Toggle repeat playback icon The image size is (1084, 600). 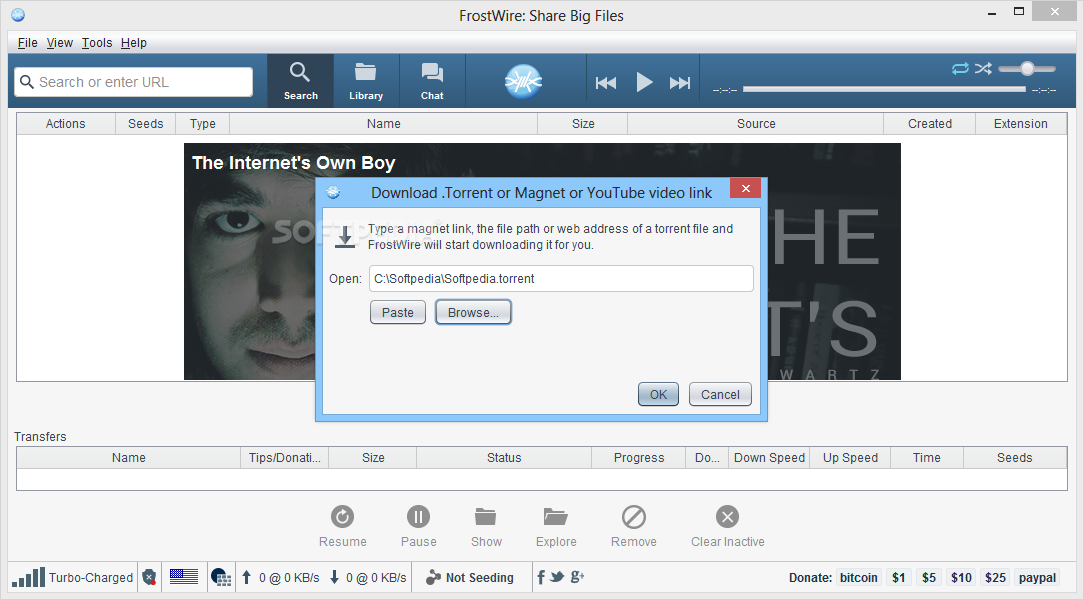point(960,68)
